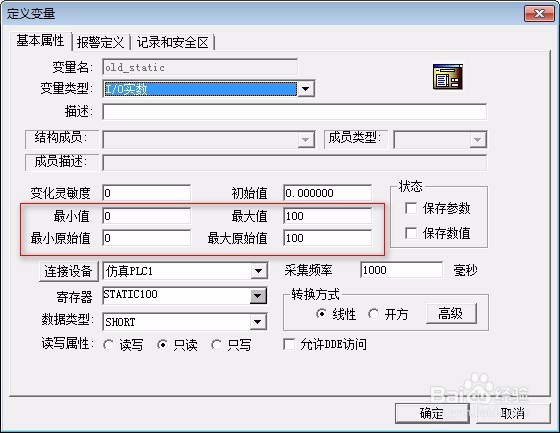Open the 报警定义 tab
Image resolution: width=560 pixels, height=433 pixels.
100,43
